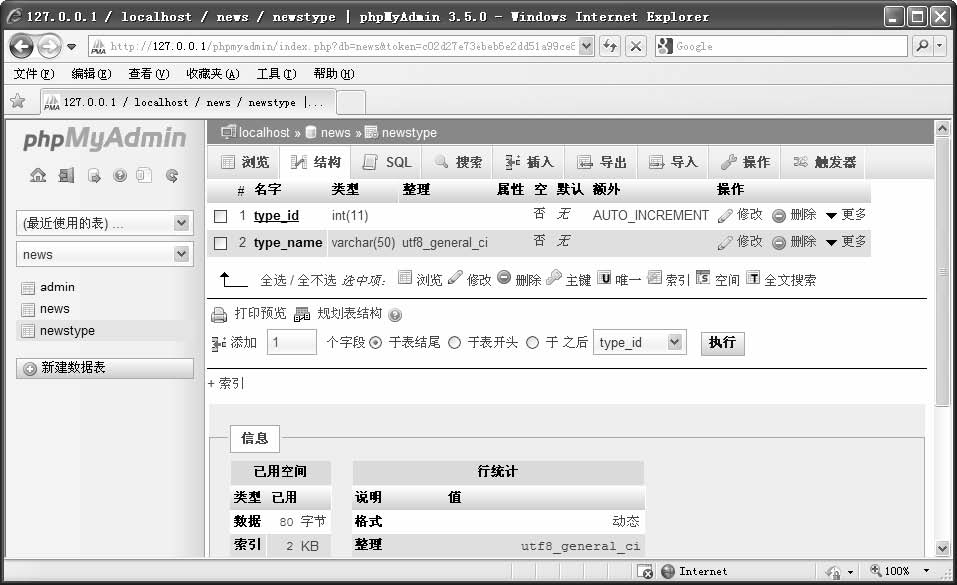
Task: Check the type_id row checkbox
Action: 221,216
